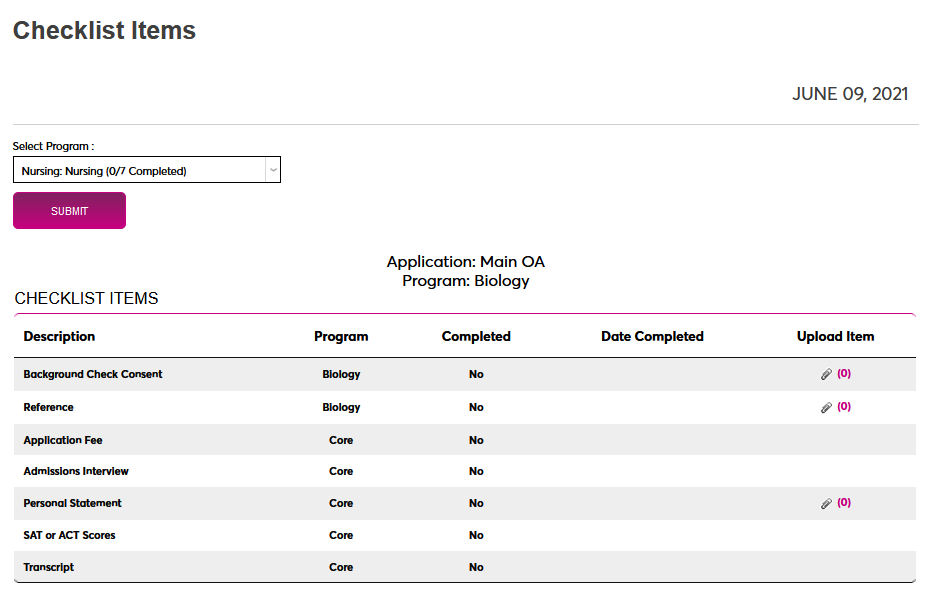Click the paperclip icon in Reference row
Viewport: 936px width, 605px height.
[826, 408]
